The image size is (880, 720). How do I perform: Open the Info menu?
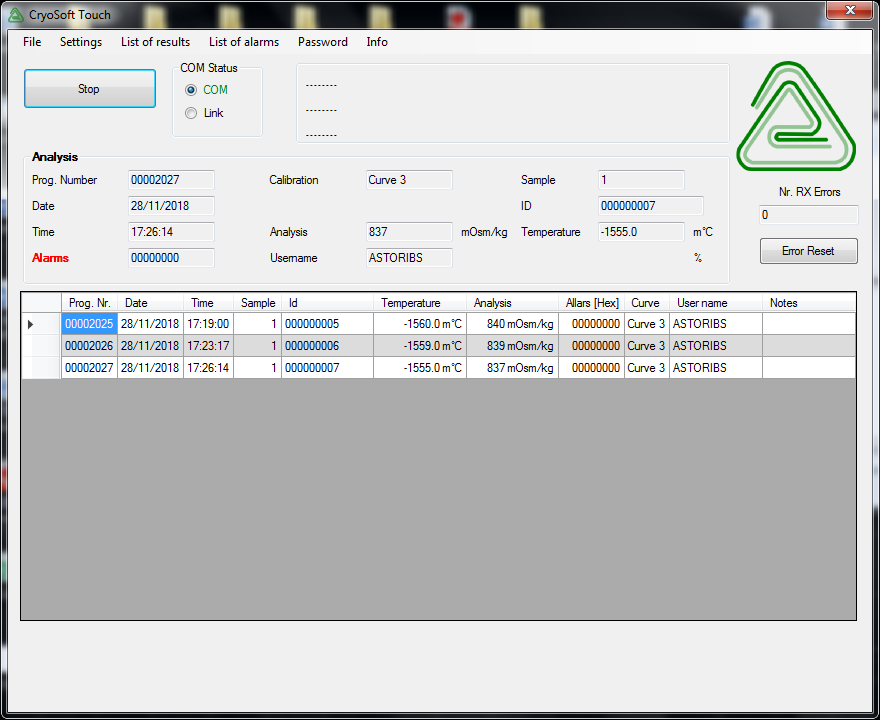pos(377,42)
